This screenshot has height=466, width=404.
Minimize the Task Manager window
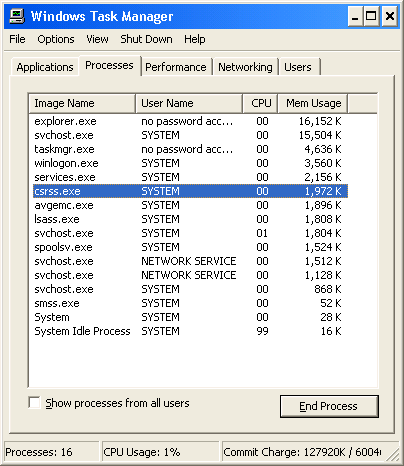(355, 16)
